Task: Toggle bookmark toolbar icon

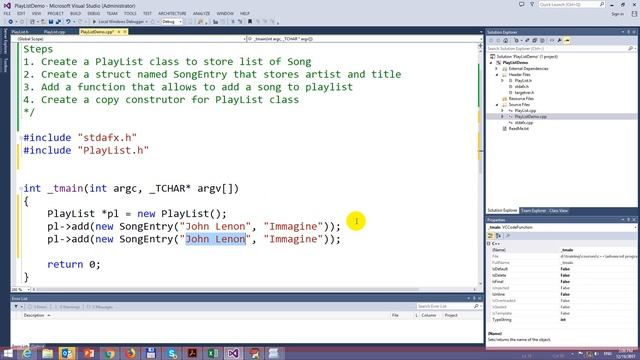Action: 250,22
